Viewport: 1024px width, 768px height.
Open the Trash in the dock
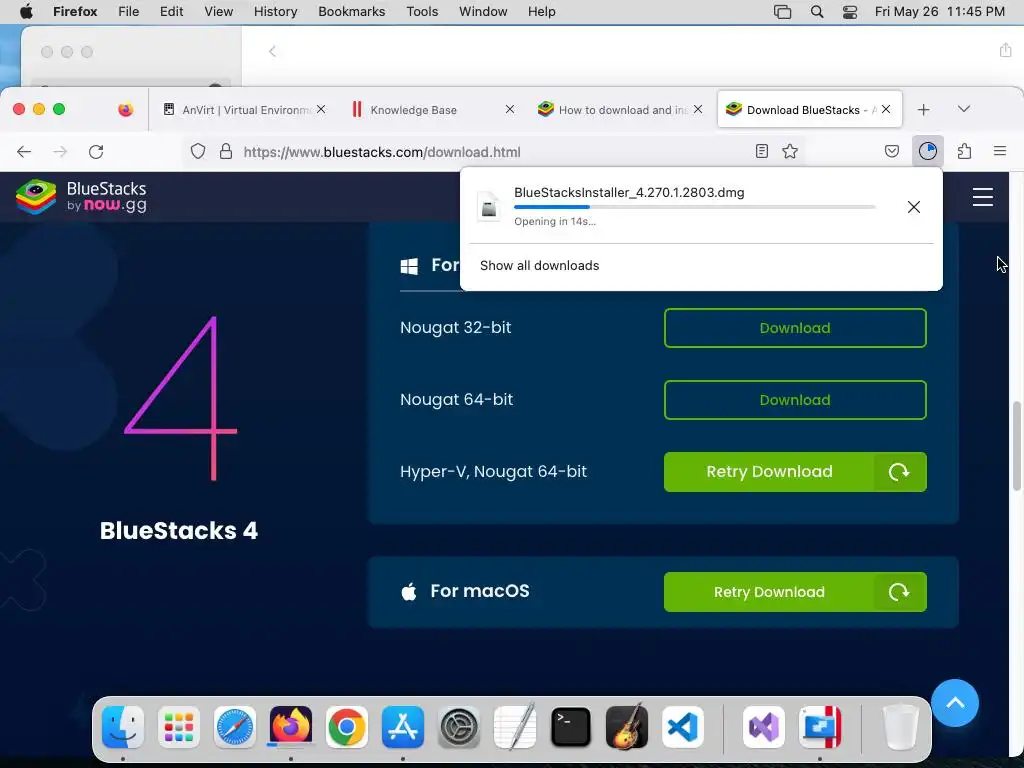(x=901, y=727)
